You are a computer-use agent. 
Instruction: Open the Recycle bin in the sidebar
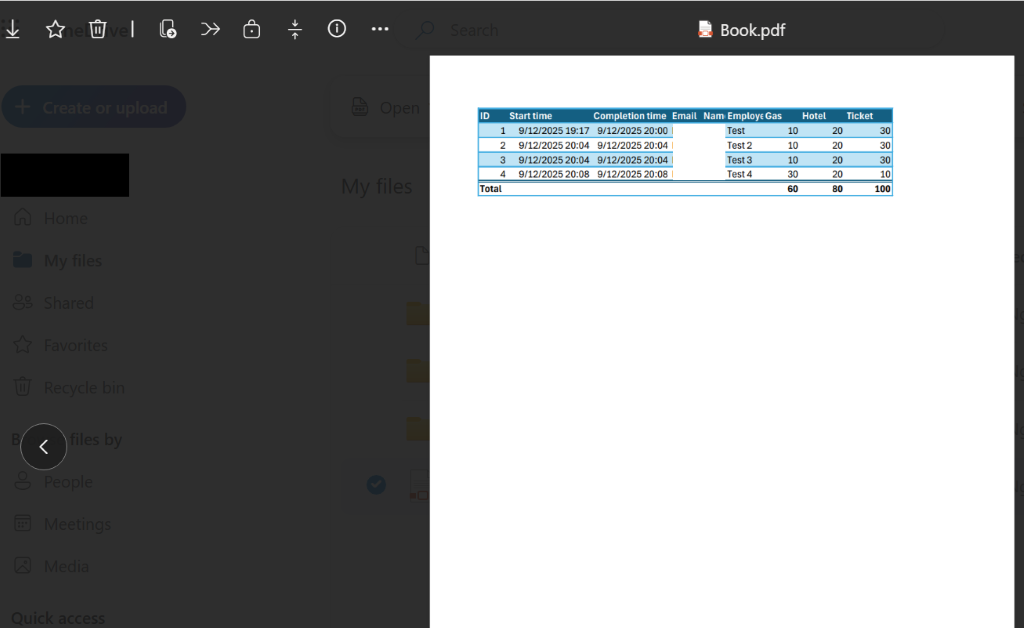[x=69, y=388]
